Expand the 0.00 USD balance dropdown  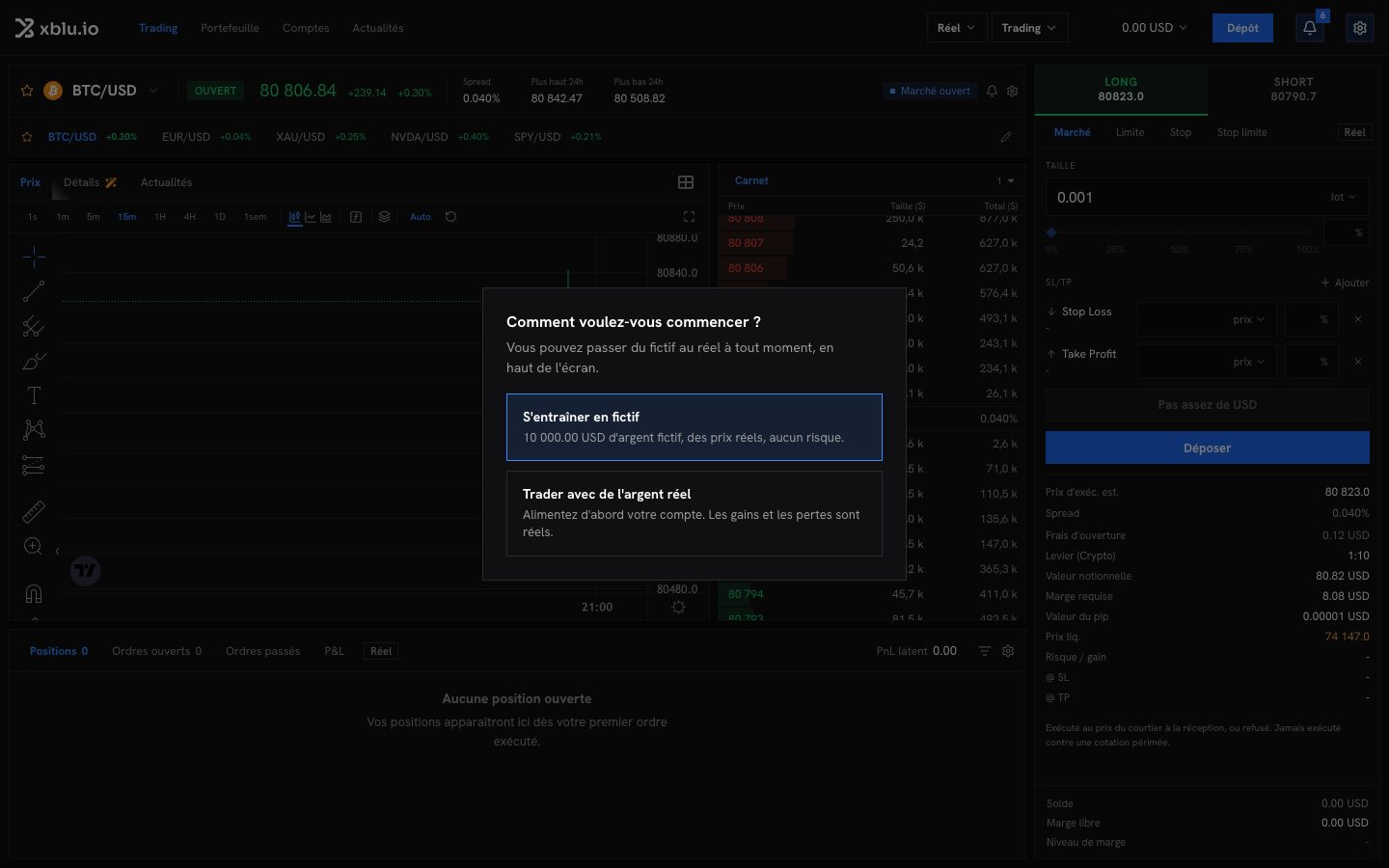pyautogui.click(x=1154, y=28)
